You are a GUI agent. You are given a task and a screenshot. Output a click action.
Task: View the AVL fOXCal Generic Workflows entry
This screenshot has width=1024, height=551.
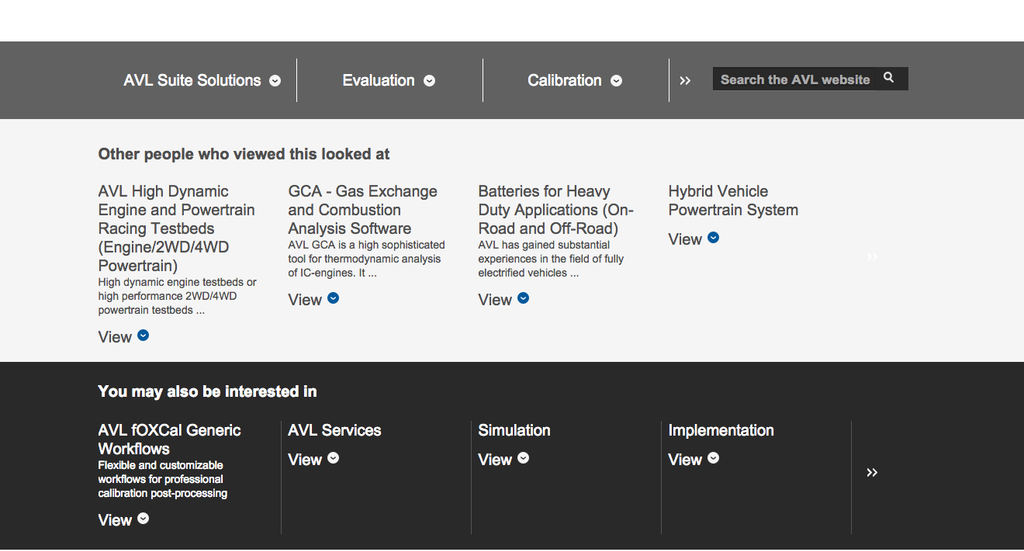click(x=115, y=520)
